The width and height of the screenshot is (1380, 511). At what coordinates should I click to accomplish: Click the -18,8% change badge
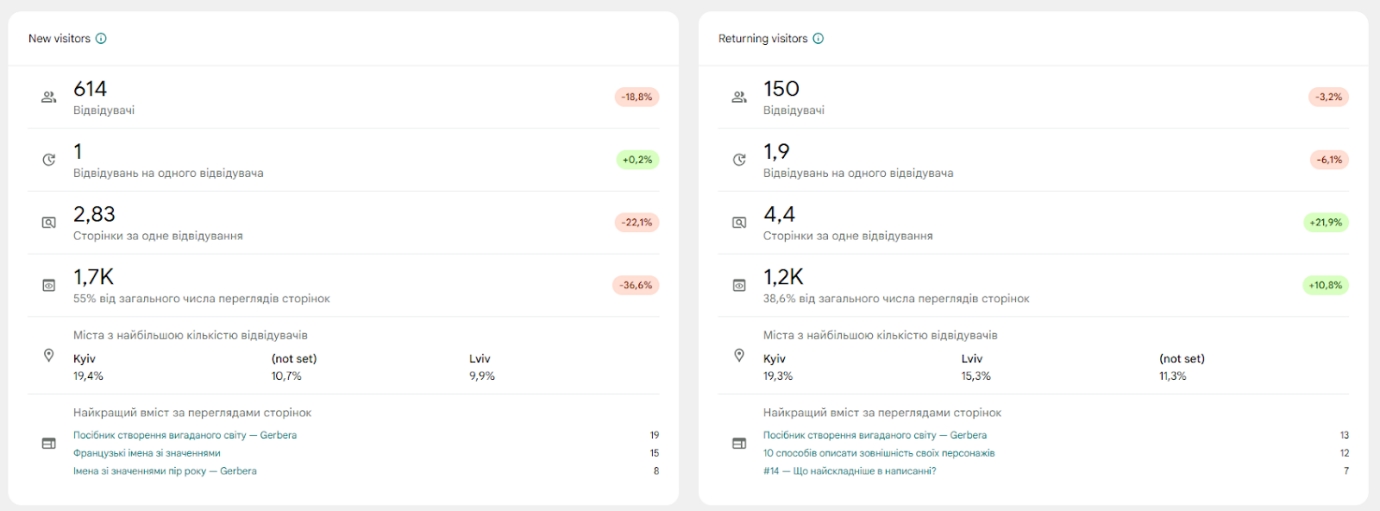pos(637,97)
